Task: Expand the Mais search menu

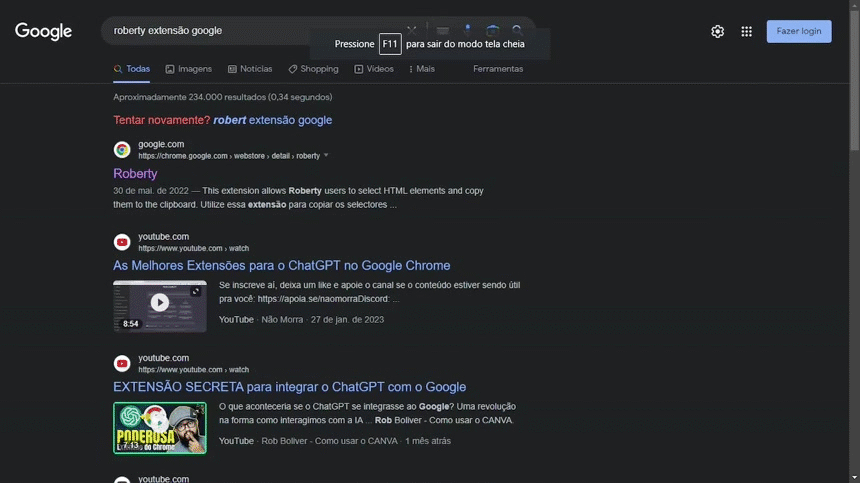Action: pos(422,69)
